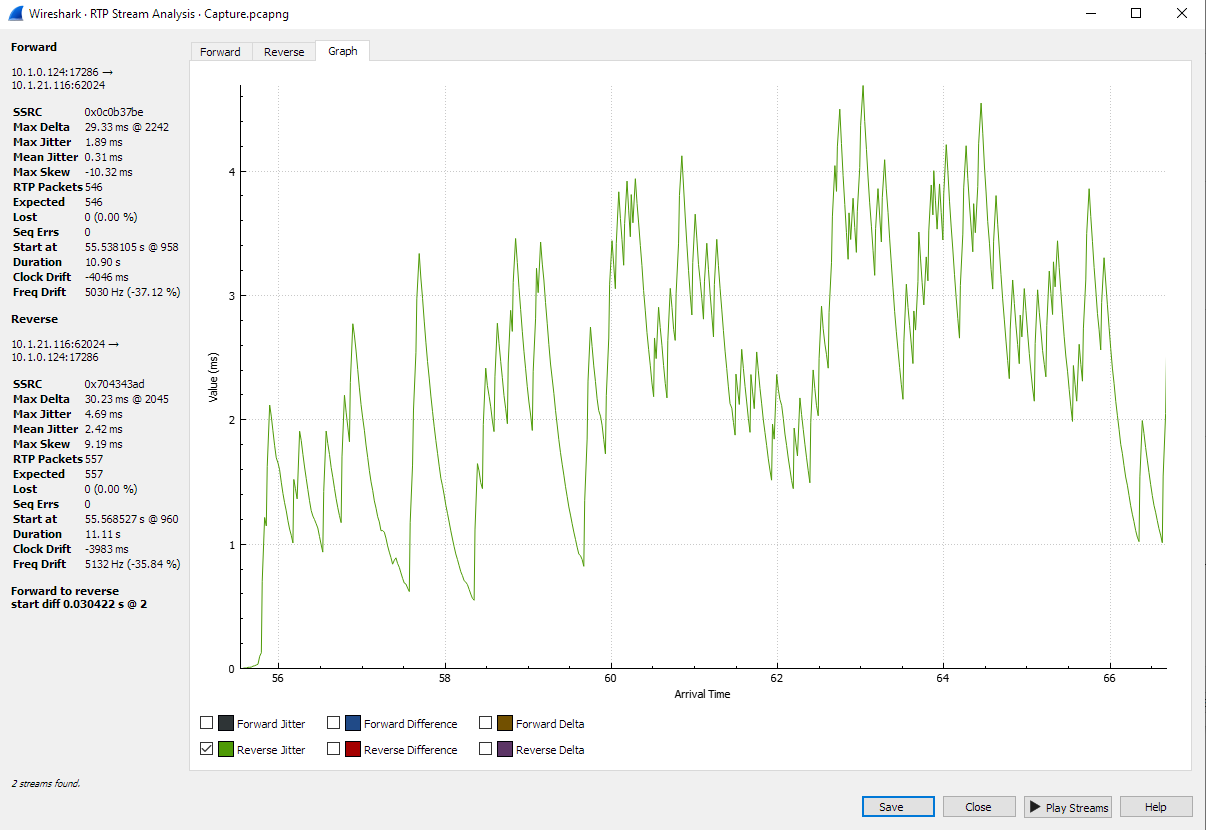Screen dimensions: 1206x830
Task: Enable the Reverse Delta checkbox
Action: click(484, 748)
